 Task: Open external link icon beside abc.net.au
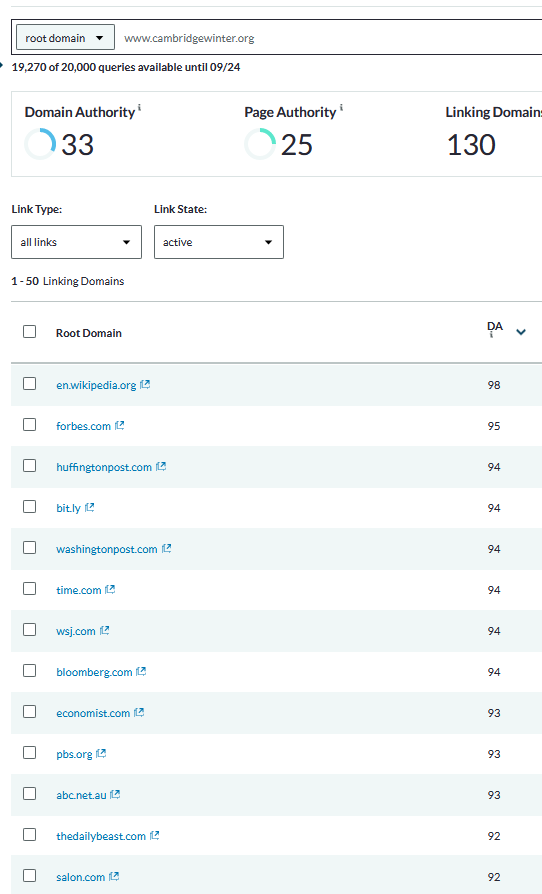coord(115,794)
